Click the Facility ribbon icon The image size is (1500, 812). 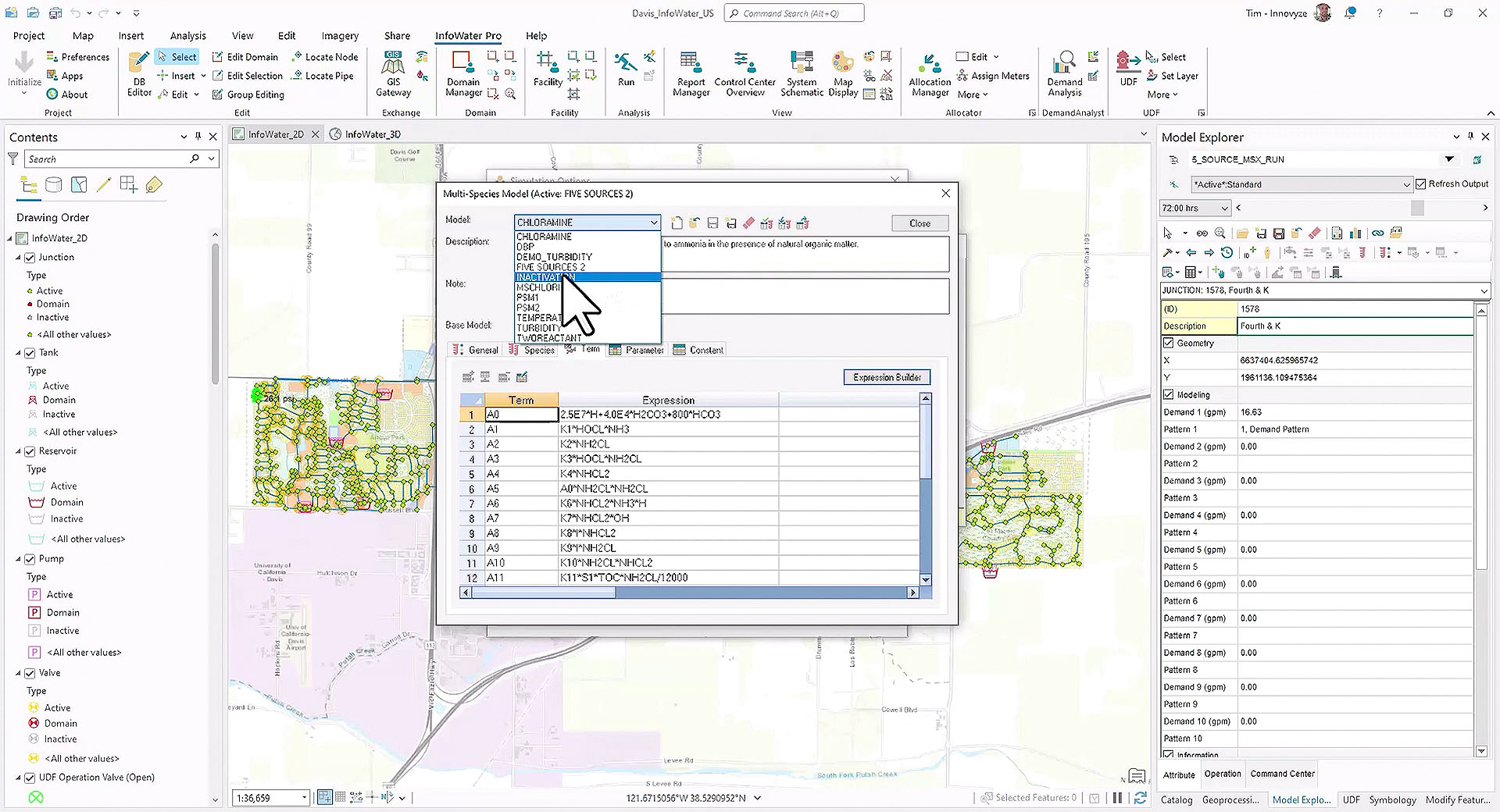pos(548,69)
